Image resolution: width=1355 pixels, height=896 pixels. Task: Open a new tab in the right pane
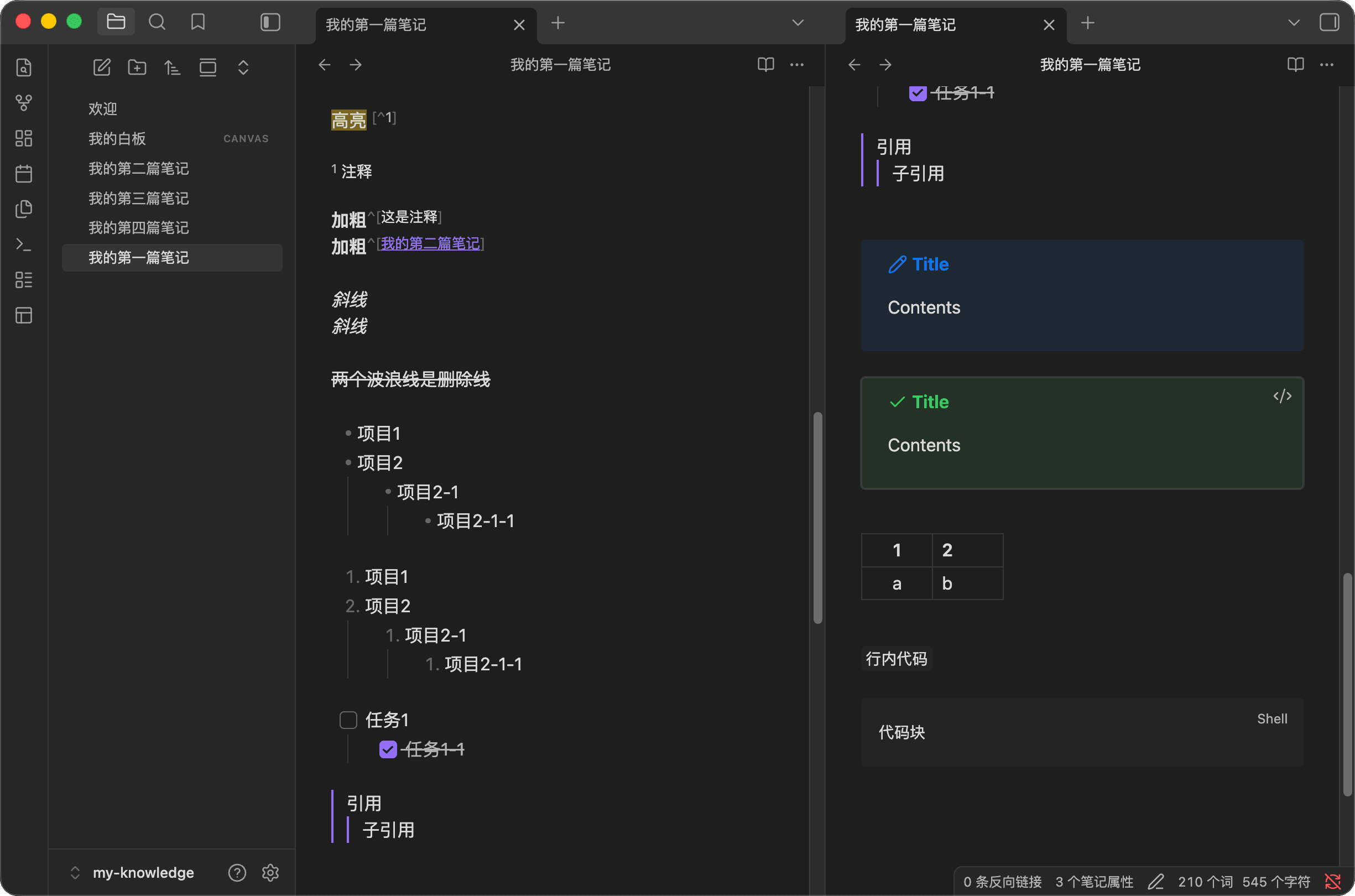(x=1087, y=23)
